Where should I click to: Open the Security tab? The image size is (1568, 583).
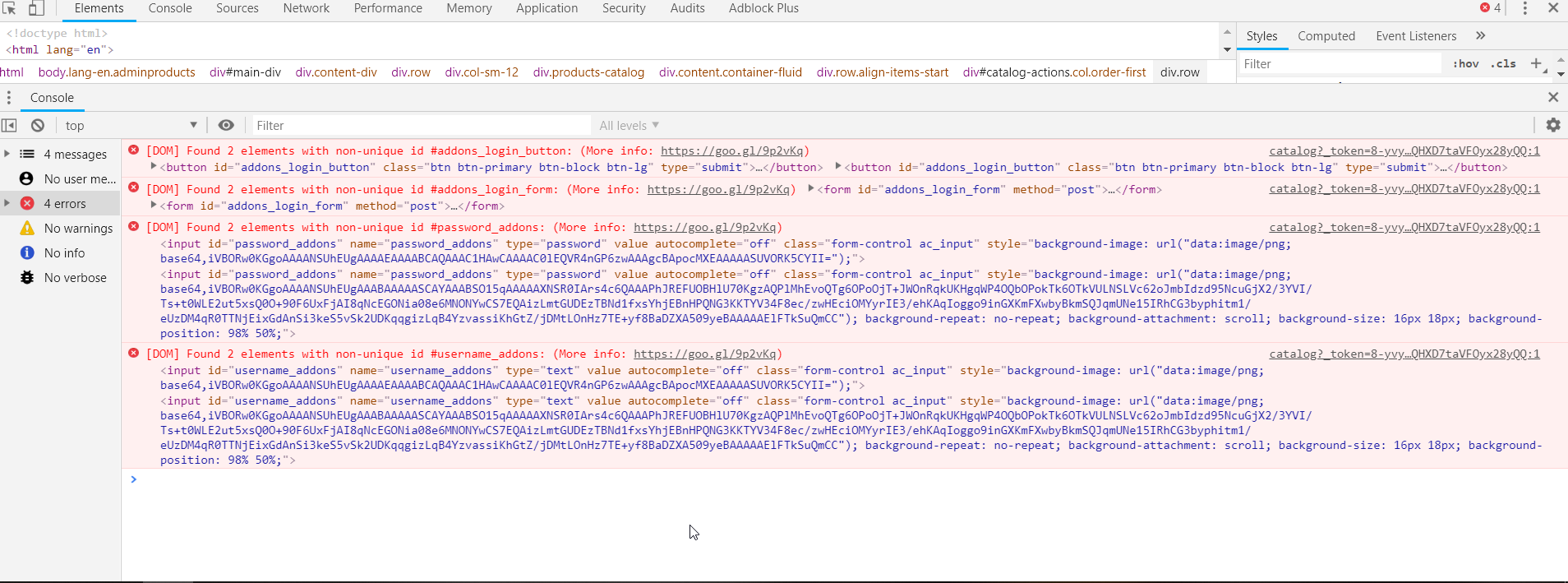[624, 8]
